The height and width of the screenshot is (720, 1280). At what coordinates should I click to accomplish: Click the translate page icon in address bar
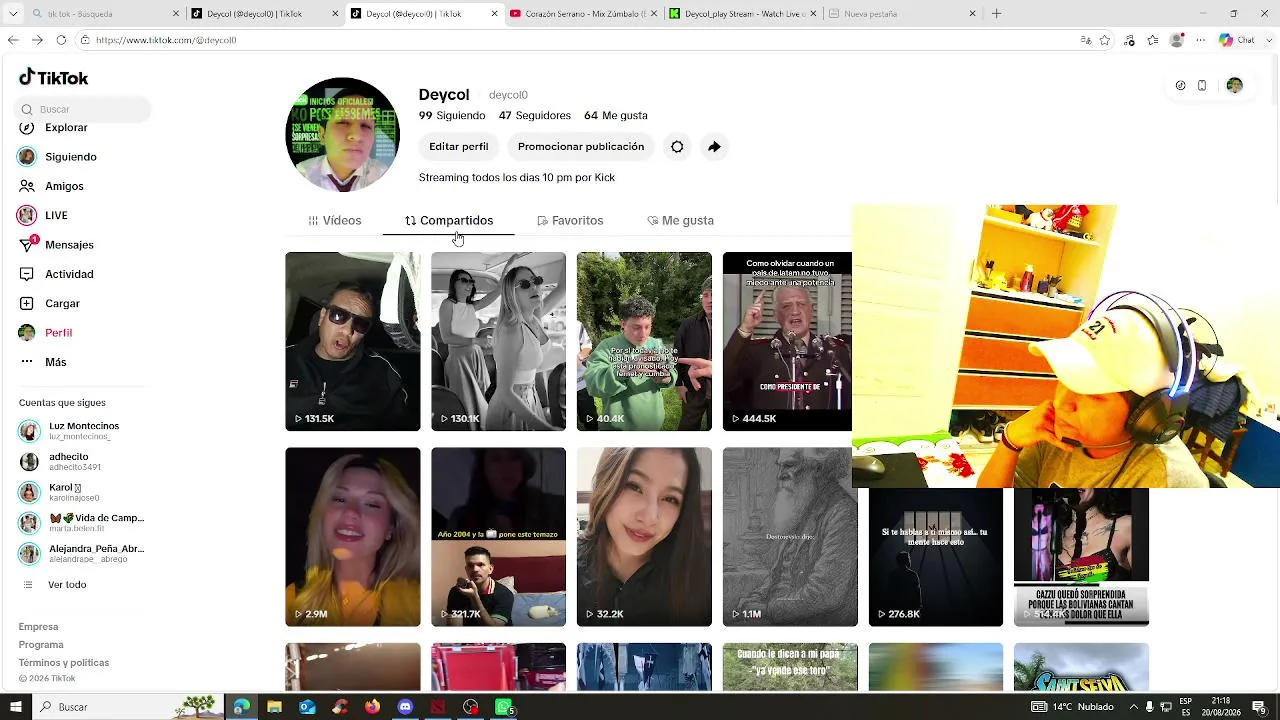click(1086, 40)
